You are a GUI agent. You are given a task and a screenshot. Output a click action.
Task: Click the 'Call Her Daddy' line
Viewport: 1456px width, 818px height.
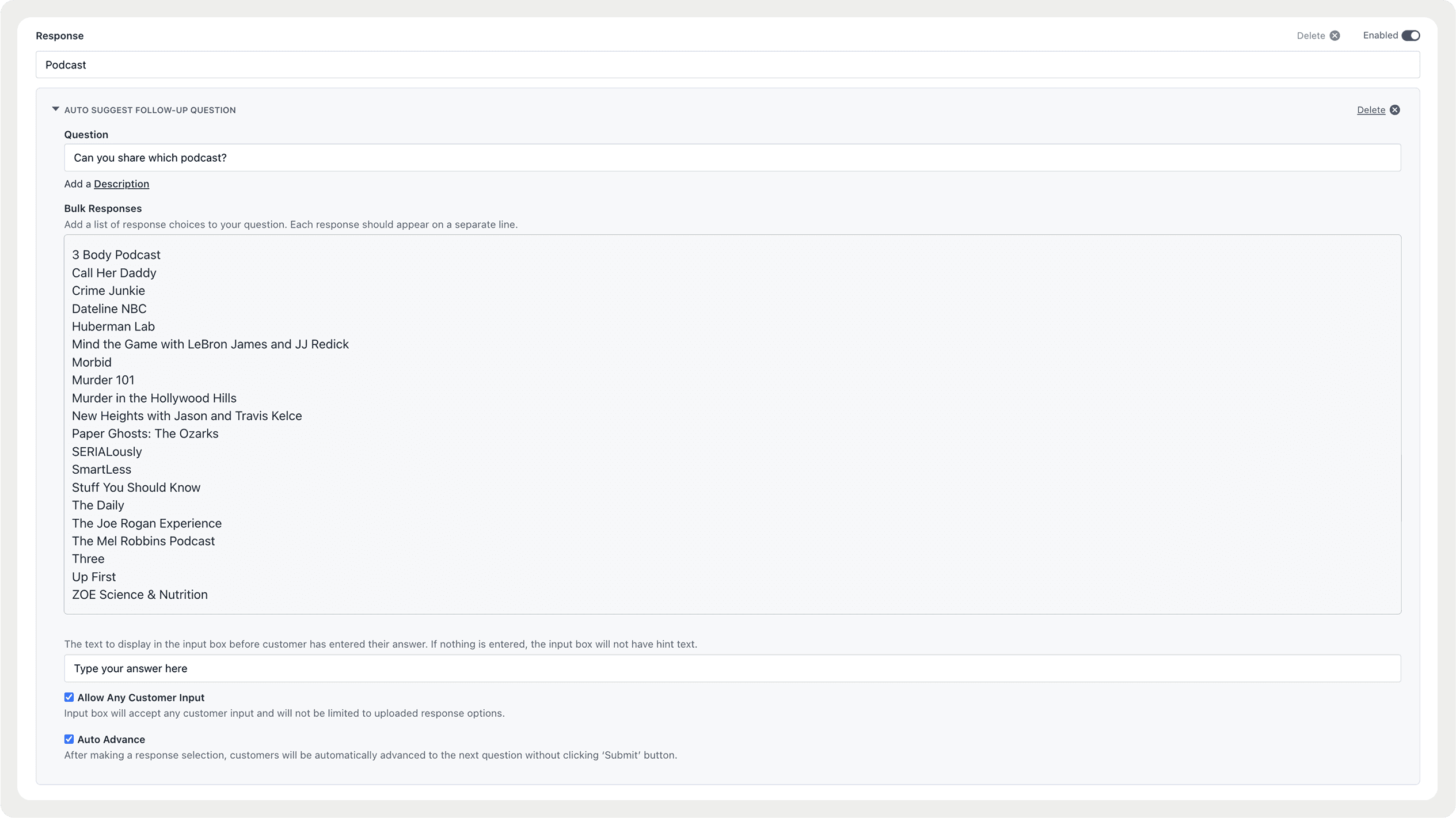114,273
